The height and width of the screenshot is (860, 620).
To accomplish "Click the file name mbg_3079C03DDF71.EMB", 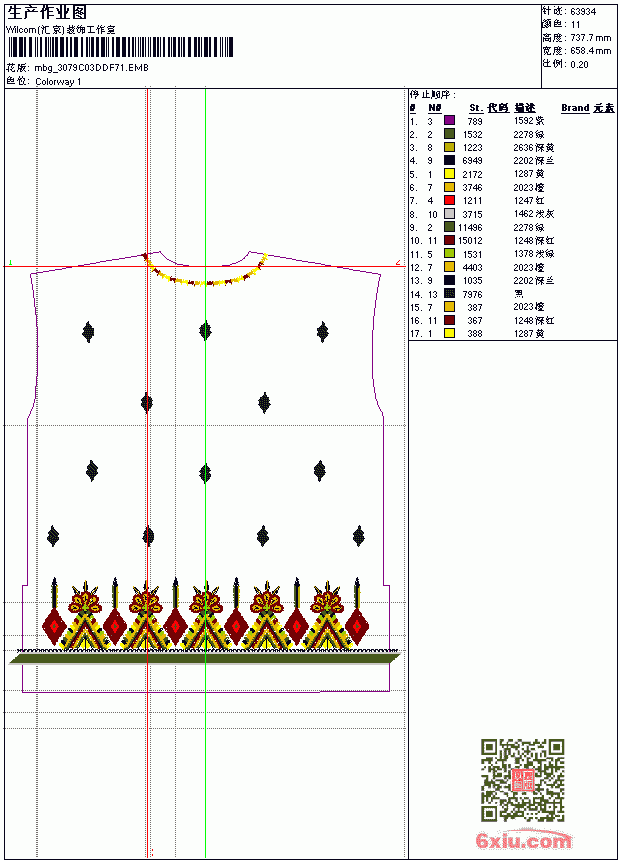I will pyautogui.click(x=91, y=67).
